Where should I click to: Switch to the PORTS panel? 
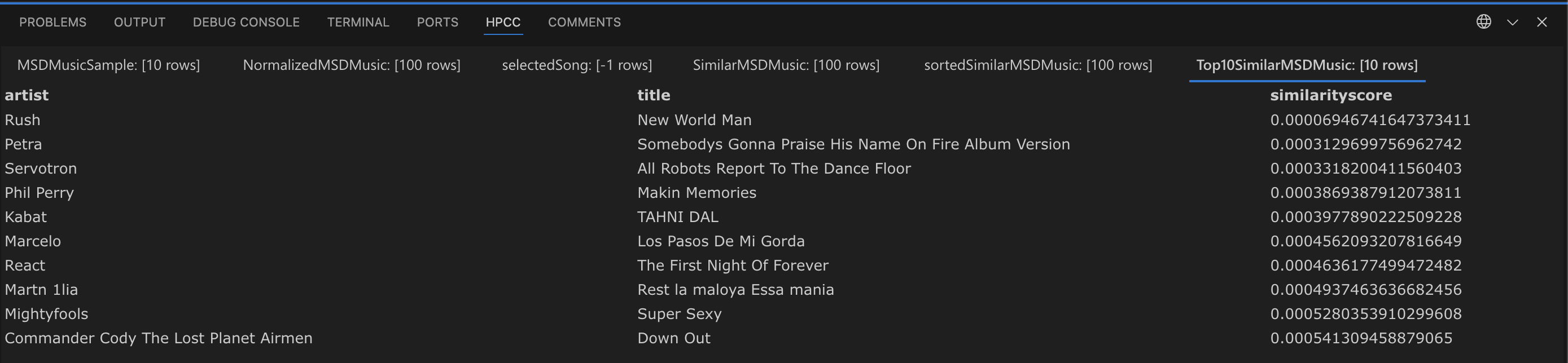(x=437, y=22)
